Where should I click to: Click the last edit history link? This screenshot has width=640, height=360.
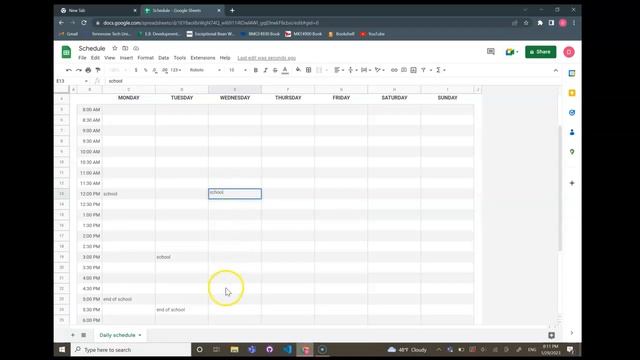[267, 58]
